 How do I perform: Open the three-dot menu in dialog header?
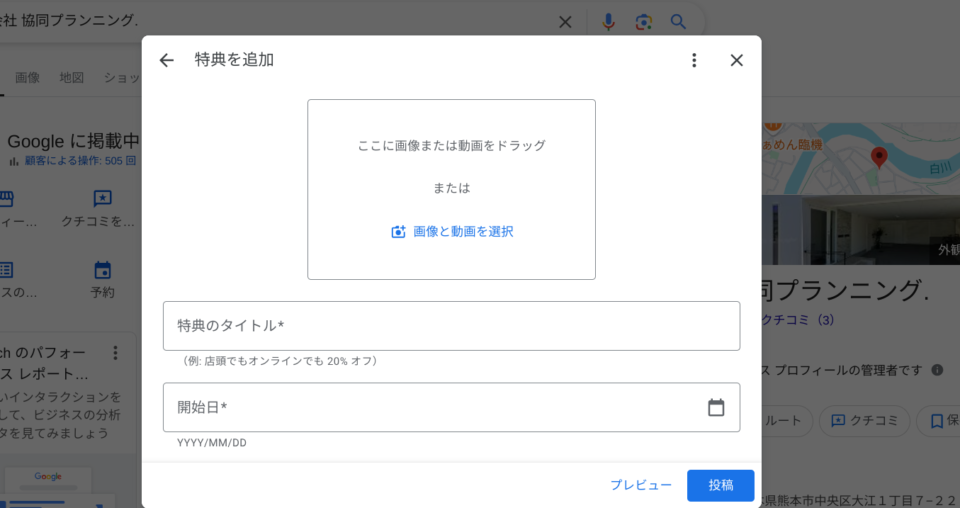coord(694,60)
